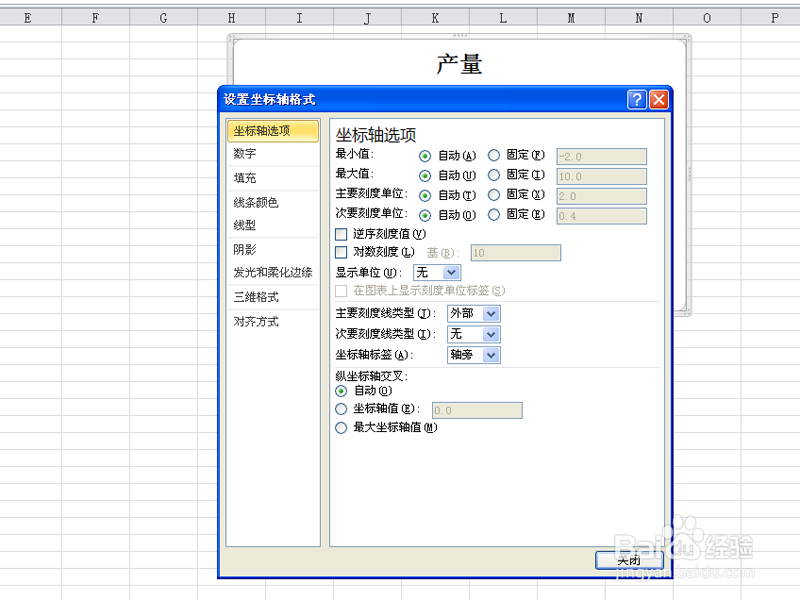
Task: Open the 次要刻度线类型 dropdown
Action: coord(473,334)
